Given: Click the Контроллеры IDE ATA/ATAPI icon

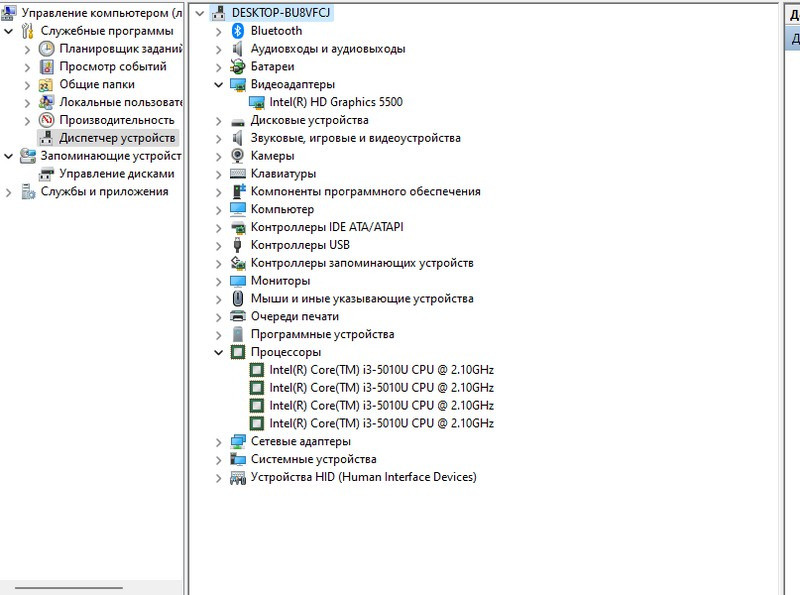Looking at the screenshot, I should click(238, 228).
